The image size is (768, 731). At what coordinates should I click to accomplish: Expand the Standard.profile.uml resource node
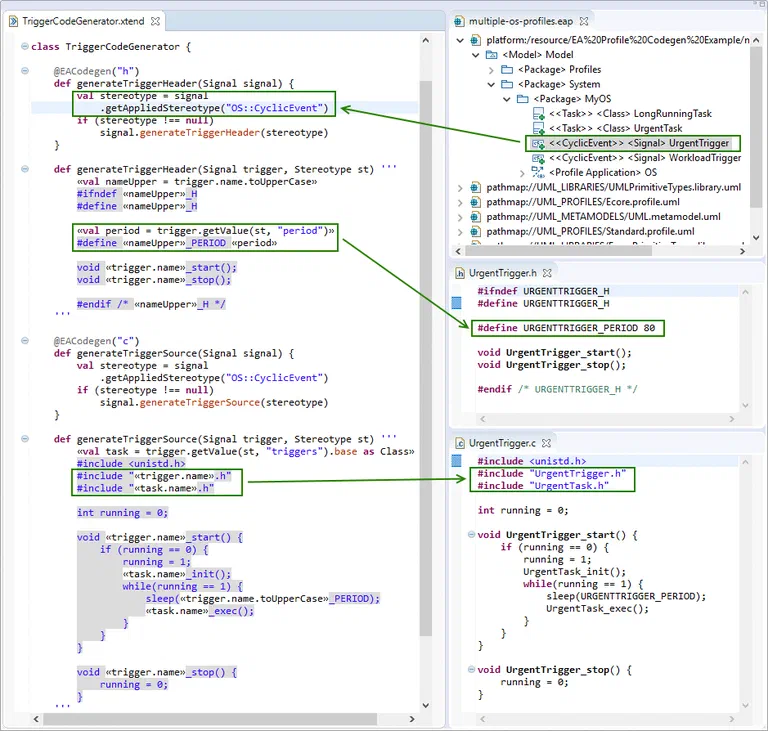coord(460,232)
